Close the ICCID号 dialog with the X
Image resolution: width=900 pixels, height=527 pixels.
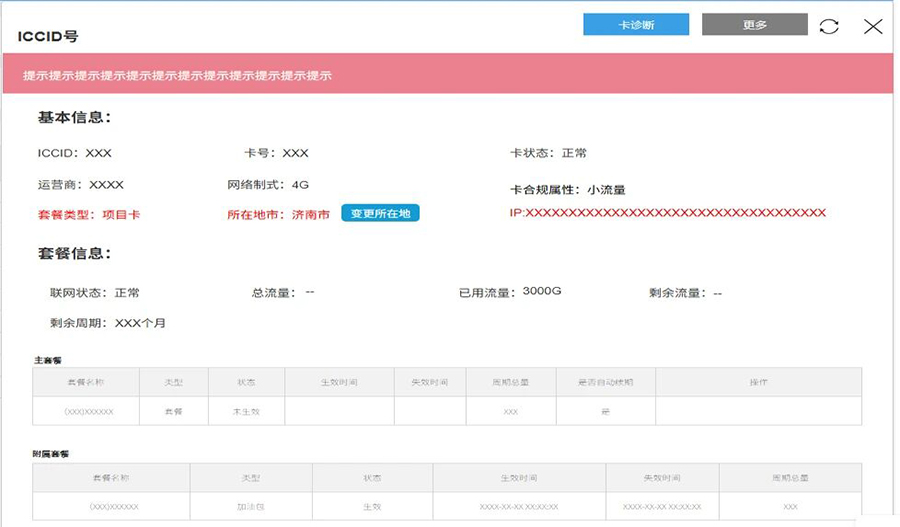coord(873,26)
